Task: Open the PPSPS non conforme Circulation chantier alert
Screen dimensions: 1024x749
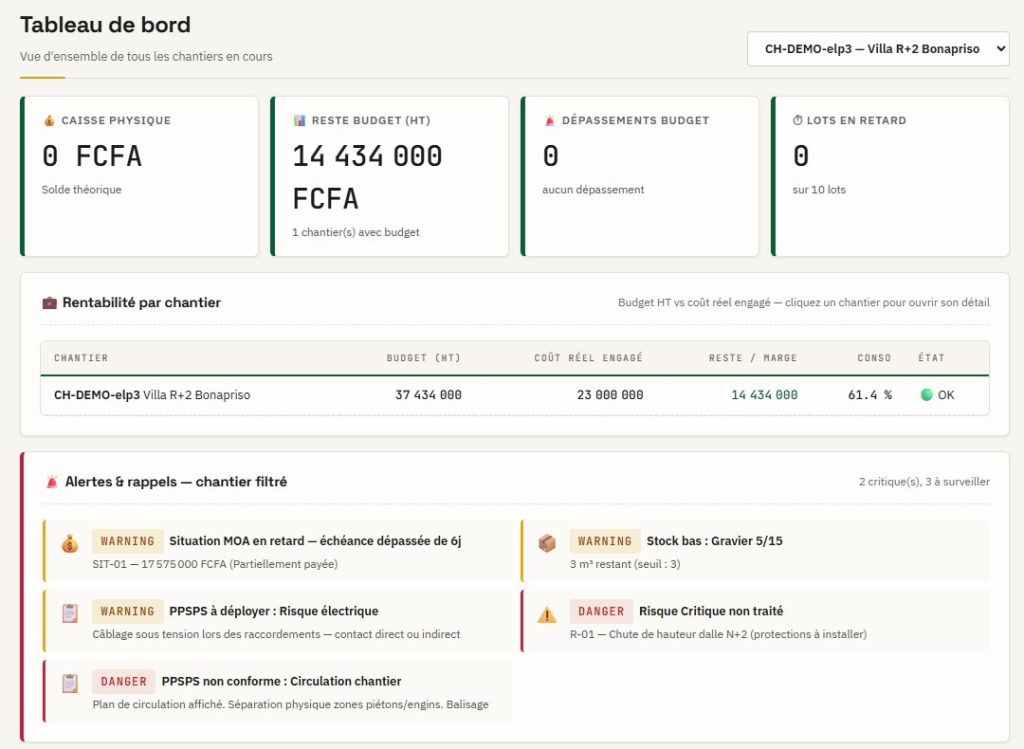Action: click(x=278, y=691)
